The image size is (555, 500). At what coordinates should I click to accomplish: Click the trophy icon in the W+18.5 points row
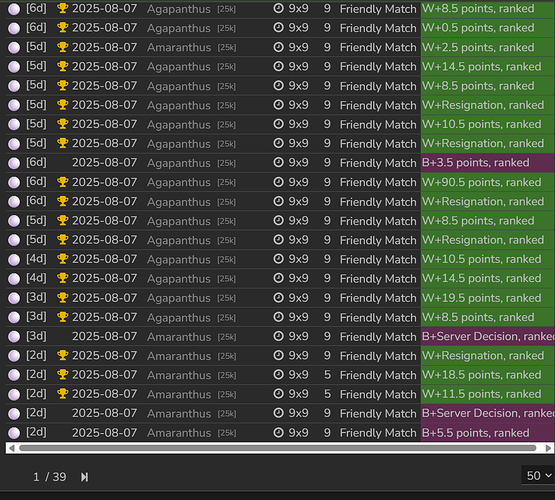tap(63, 374)
